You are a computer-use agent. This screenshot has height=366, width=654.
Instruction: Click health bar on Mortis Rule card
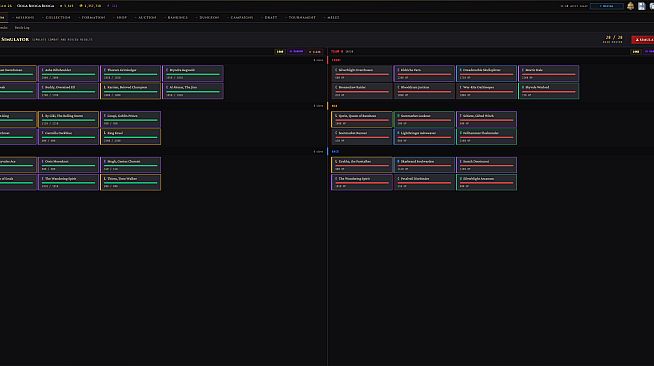[548, 74]
